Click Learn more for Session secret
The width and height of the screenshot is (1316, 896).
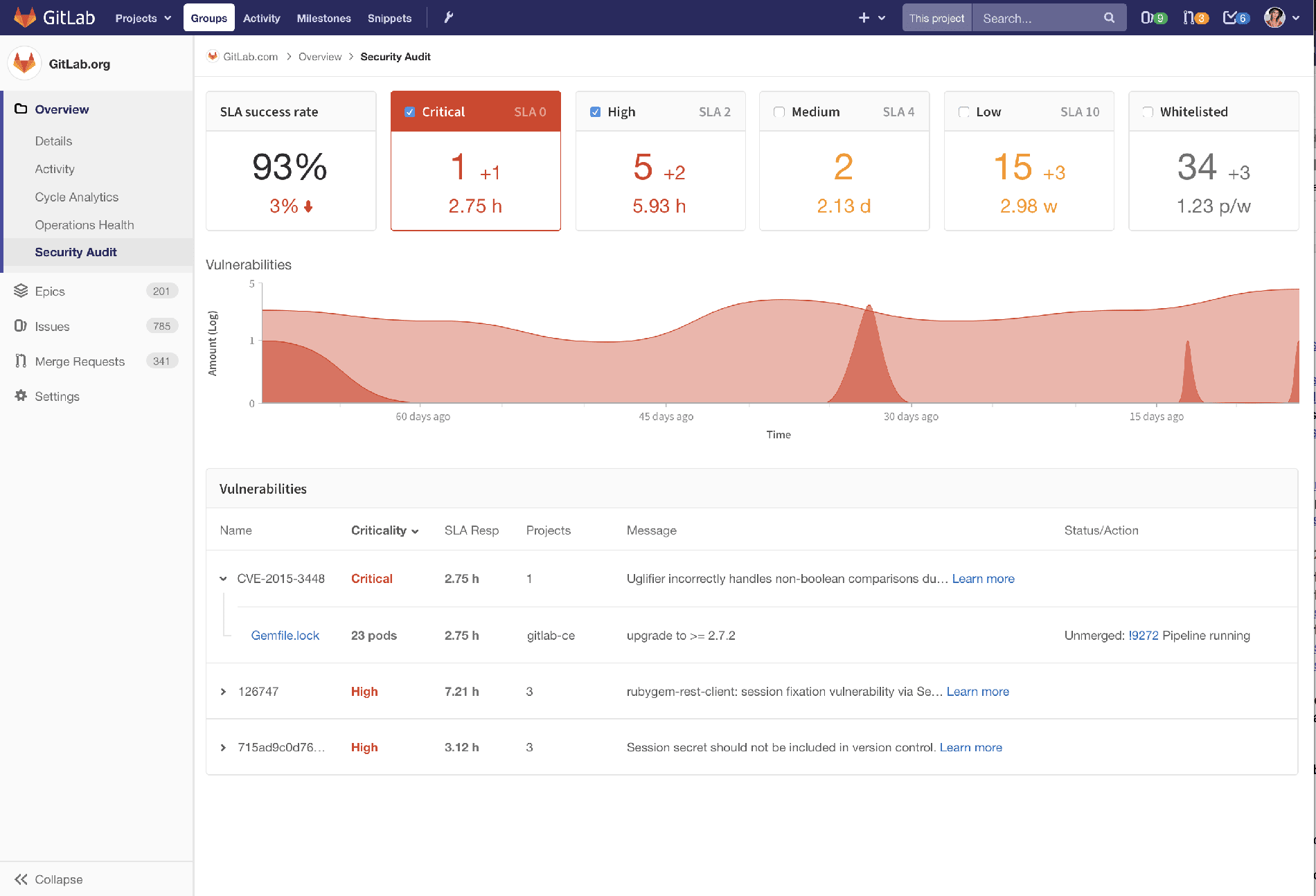point(970,748)
